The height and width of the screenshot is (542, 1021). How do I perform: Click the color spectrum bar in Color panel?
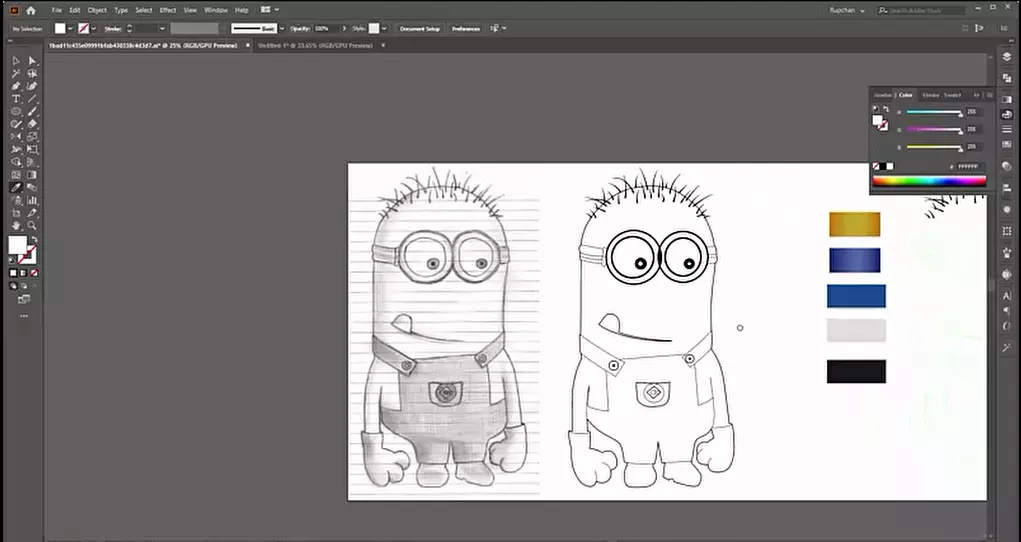point(929,181)
